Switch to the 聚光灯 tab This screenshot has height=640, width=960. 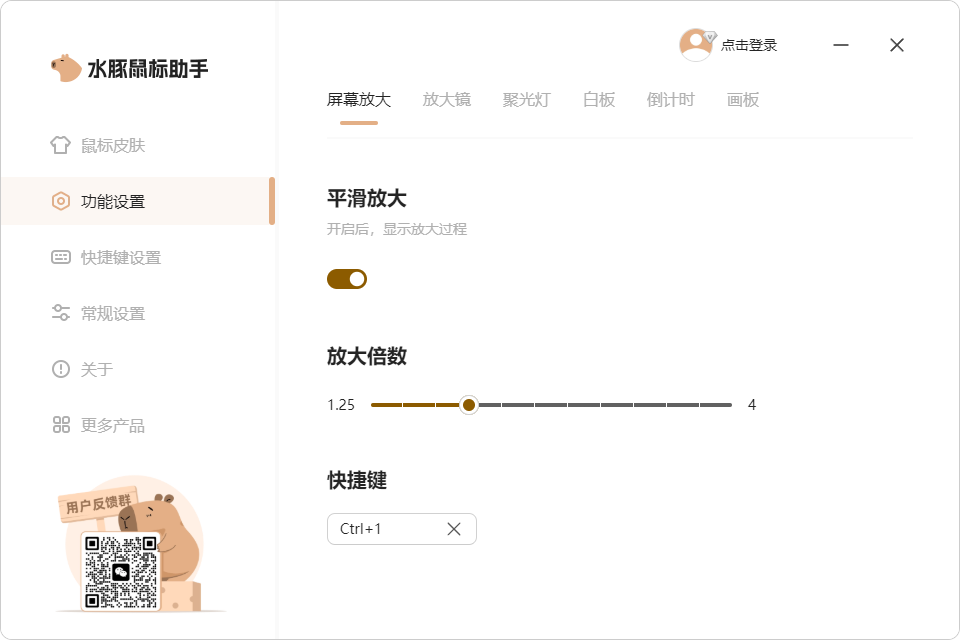point(527,99)
